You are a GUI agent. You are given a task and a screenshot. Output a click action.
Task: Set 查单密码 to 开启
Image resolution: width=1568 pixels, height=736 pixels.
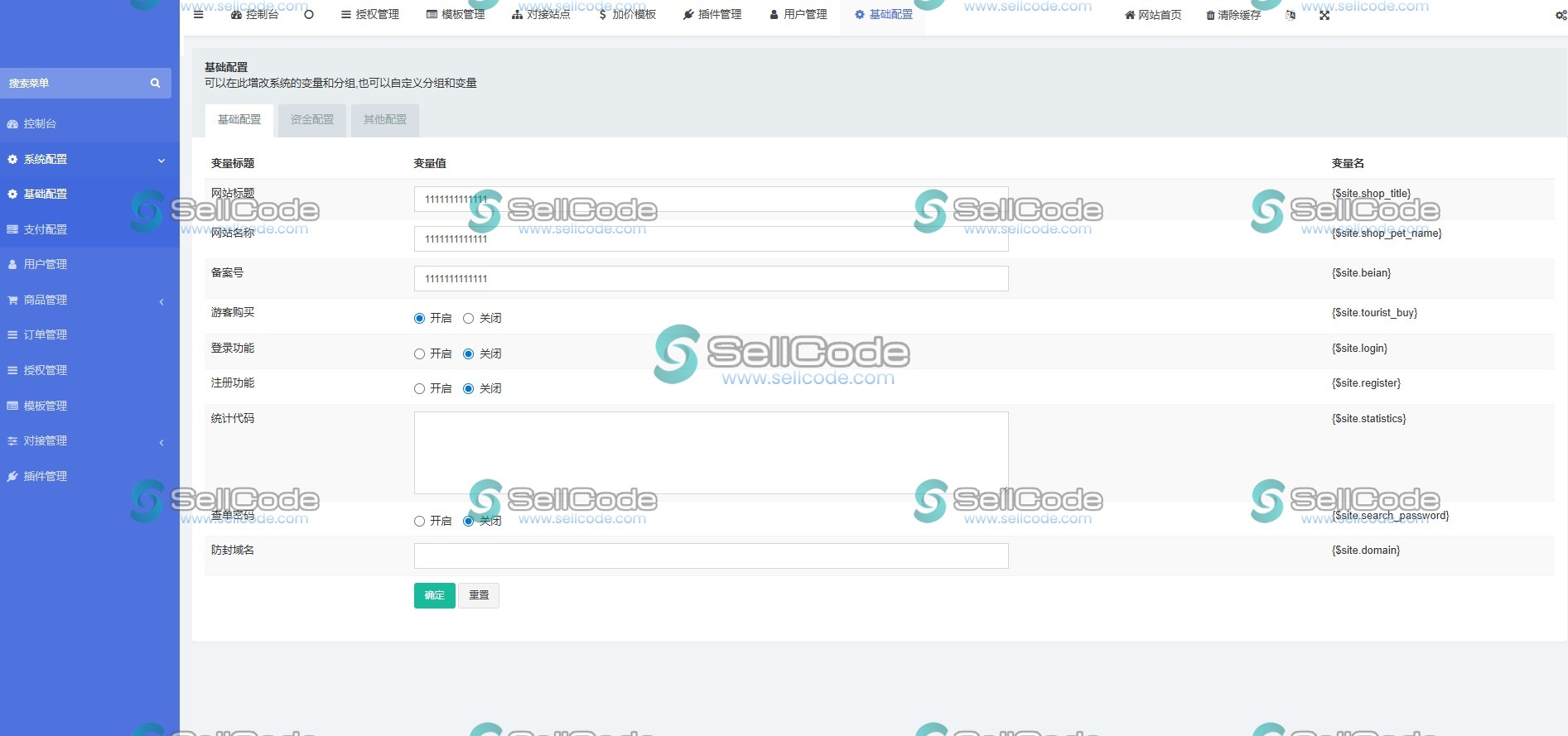[x=419, y=521]
